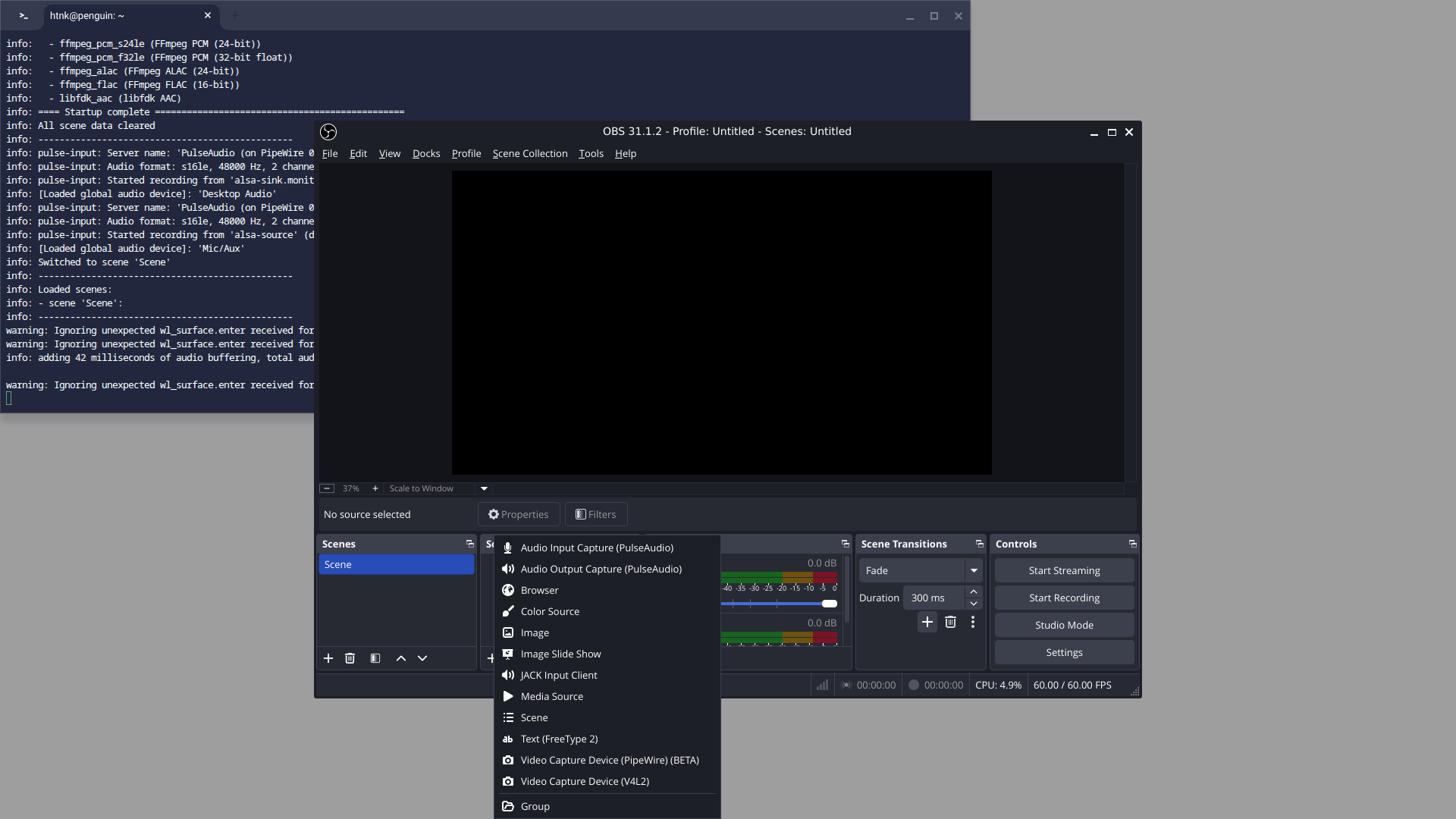This screenshot has height=819, width=1456.
Task: Undock the Scene Transitions panel
Action: (x=979, y=544)
